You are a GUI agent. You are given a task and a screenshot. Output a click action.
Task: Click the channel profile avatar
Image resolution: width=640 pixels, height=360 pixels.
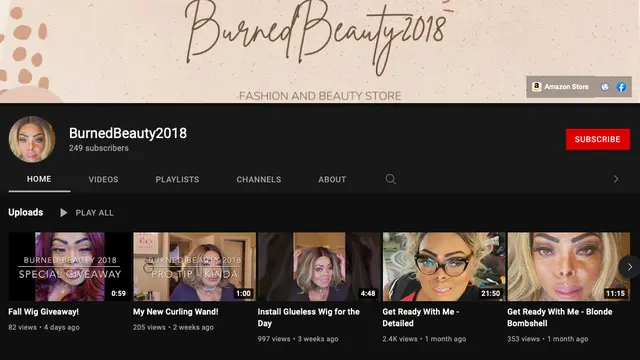(32, 139)
